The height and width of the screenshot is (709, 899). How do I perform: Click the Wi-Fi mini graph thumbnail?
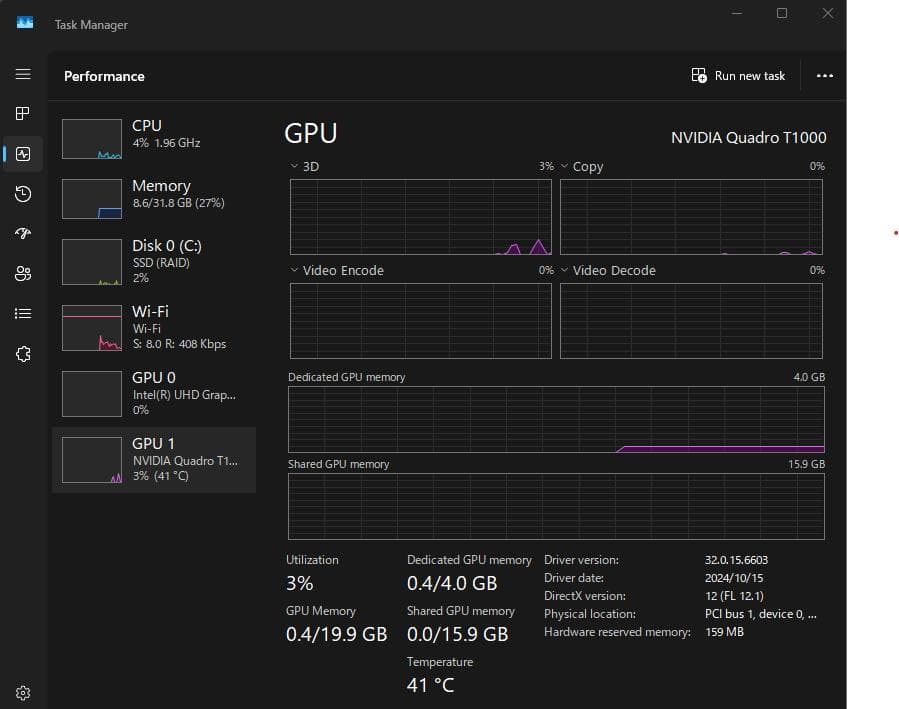click(x=92, y=328)
